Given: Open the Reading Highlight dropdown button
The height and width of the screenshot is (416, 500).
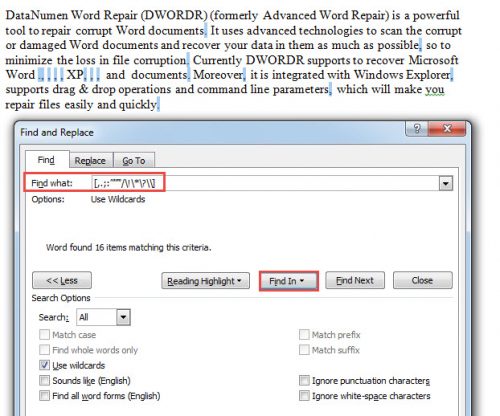Looking at the screenshot, I should tap(205, 281).
